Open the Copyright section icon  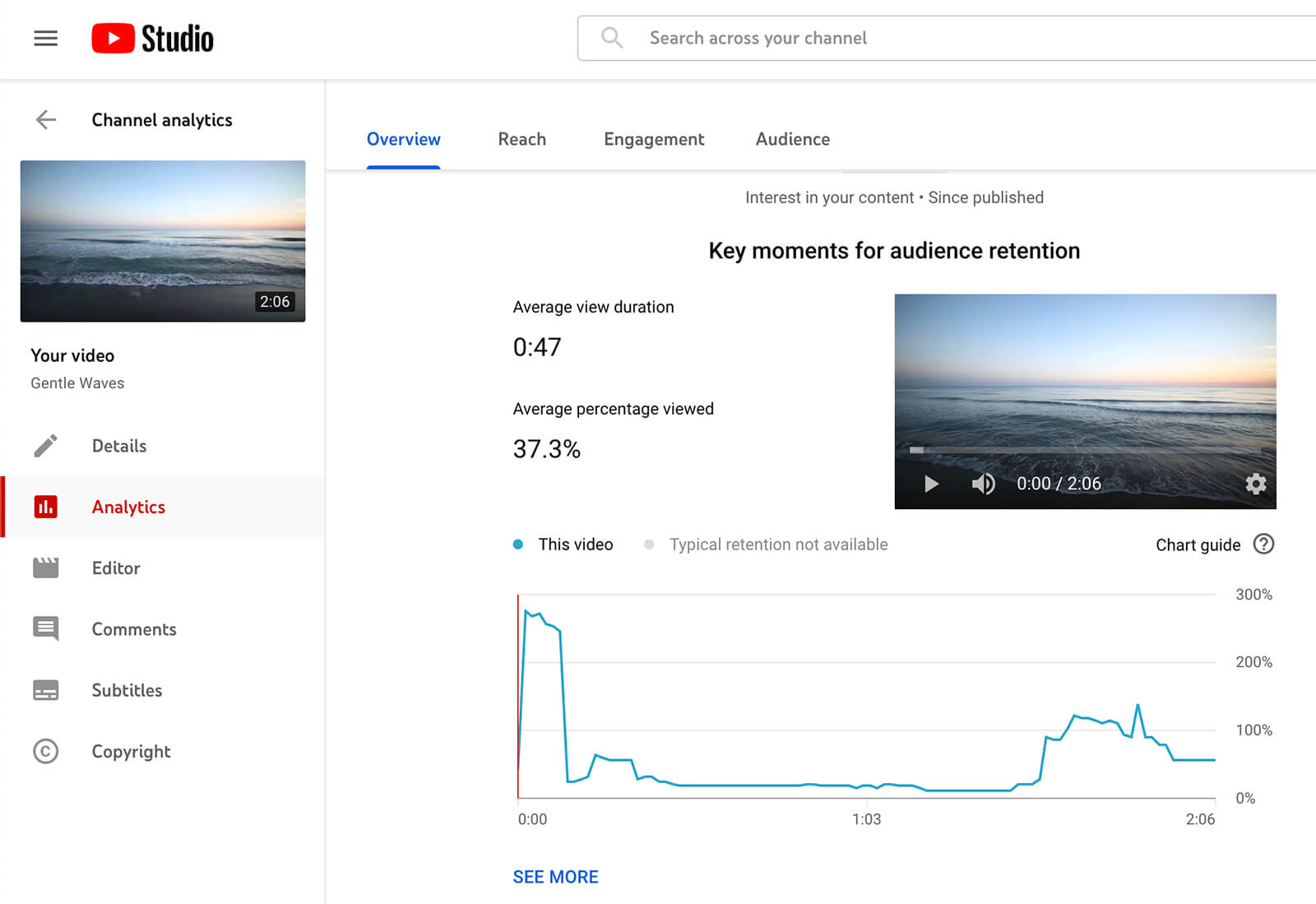coord(47,751)
